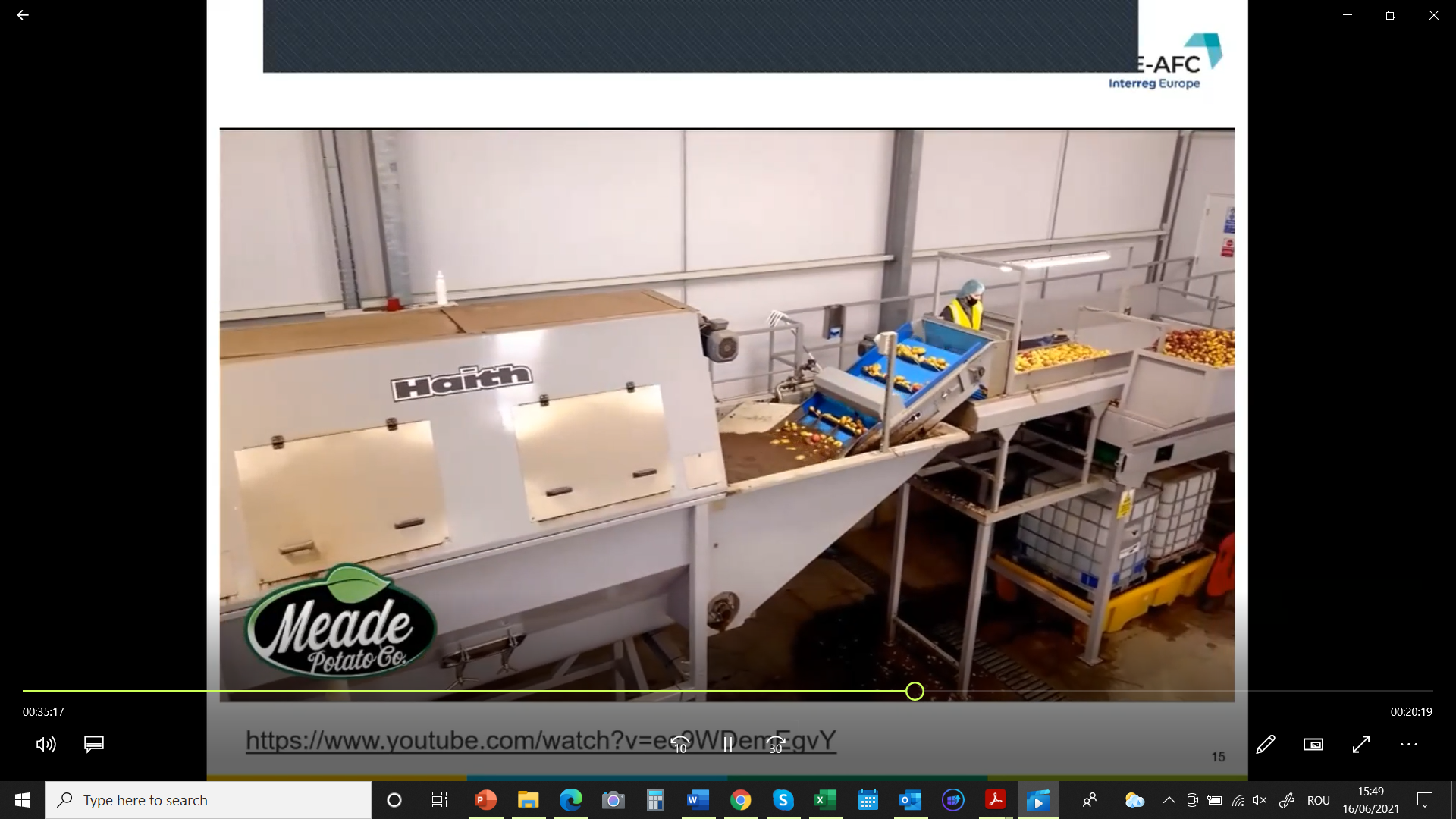Jump to an earlier point on seek bar
The image size is (1456, 819).
point(464,691)
